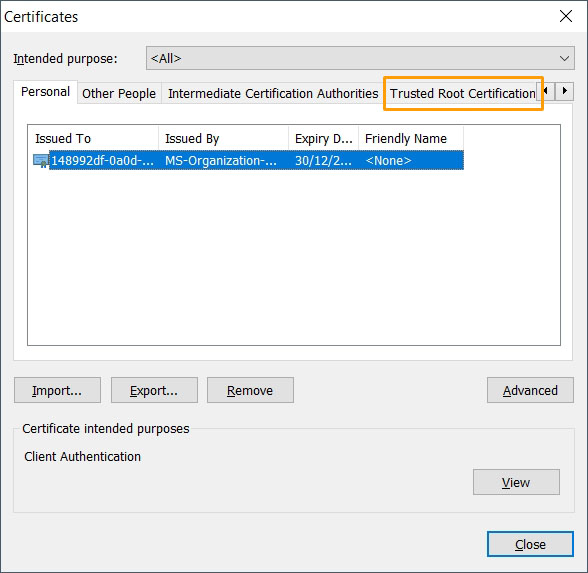This screenshot has height=573, width=588.
Task: Switch to the Personal tab
Action: click(x=45, y=92)
